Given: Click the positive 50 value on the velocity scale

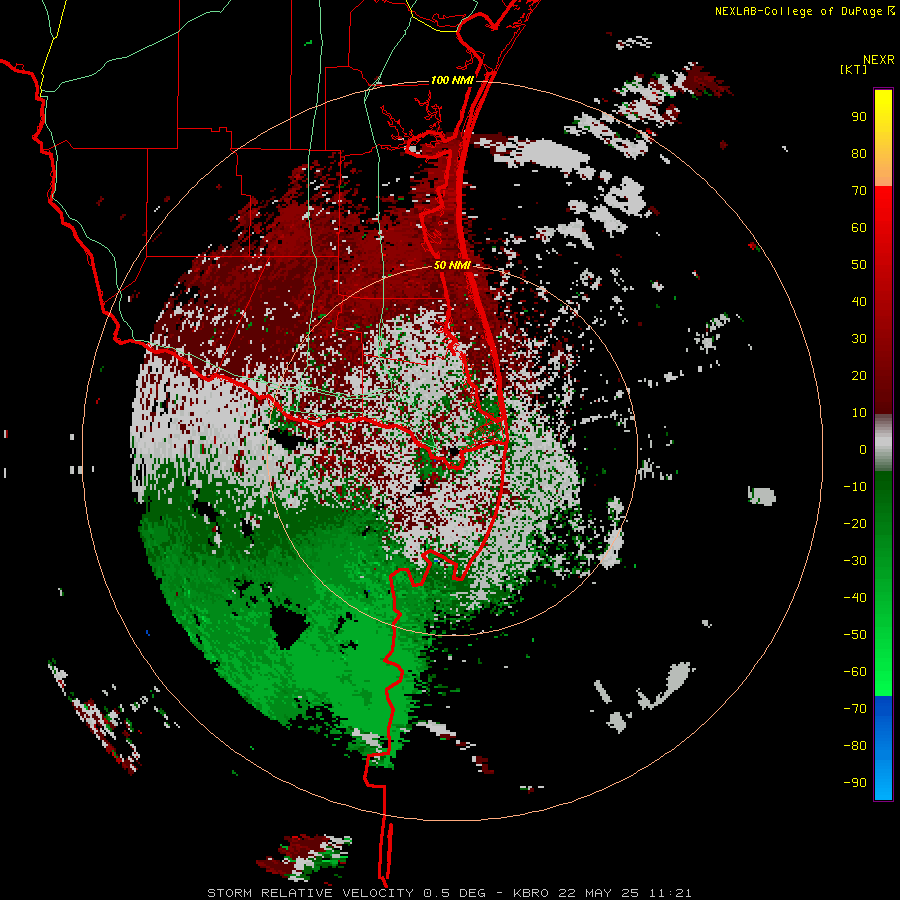Looking at the screenshot, I should pyautogui.click(x=859, y=265).
